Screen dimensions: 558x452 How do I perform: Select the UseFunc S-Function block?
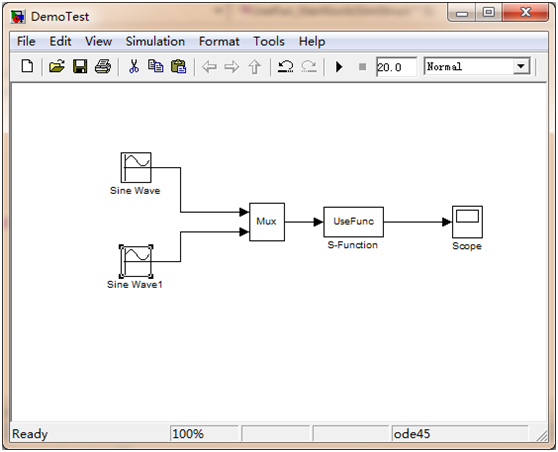[353, 222]
